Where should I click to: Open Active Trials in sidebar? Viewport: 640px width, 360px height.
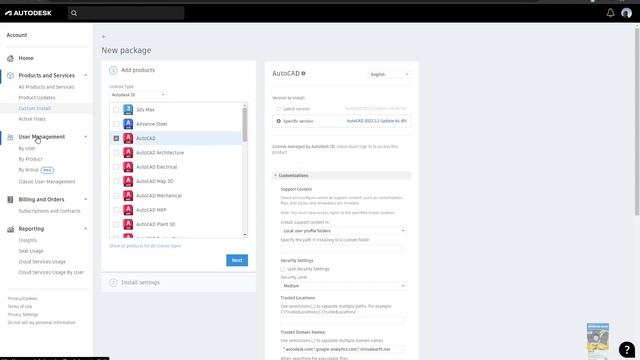(32, 119)
